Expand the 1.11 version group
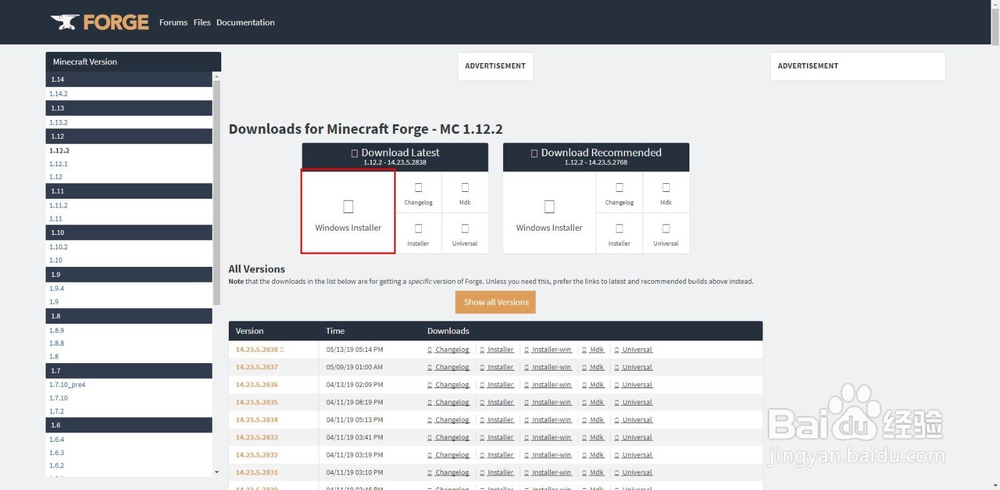This screenshot has width=1000, height=490. click(129, 191)
